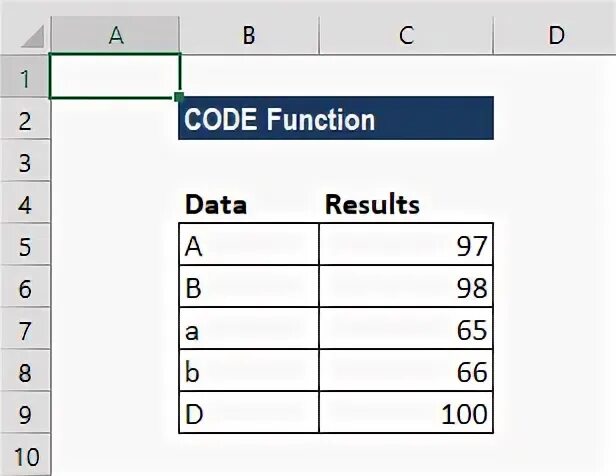Image resolution: width=616 pixels, height=476 pixels.
Task: Click the fill handle of cell A1
Action: [179, 97]
